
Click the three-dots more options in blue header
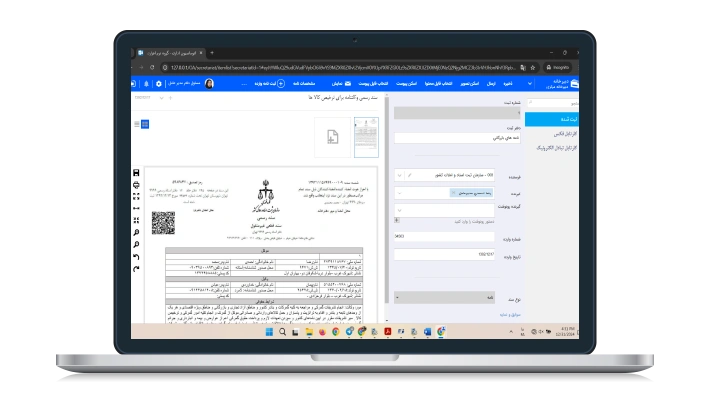(244, 84)
